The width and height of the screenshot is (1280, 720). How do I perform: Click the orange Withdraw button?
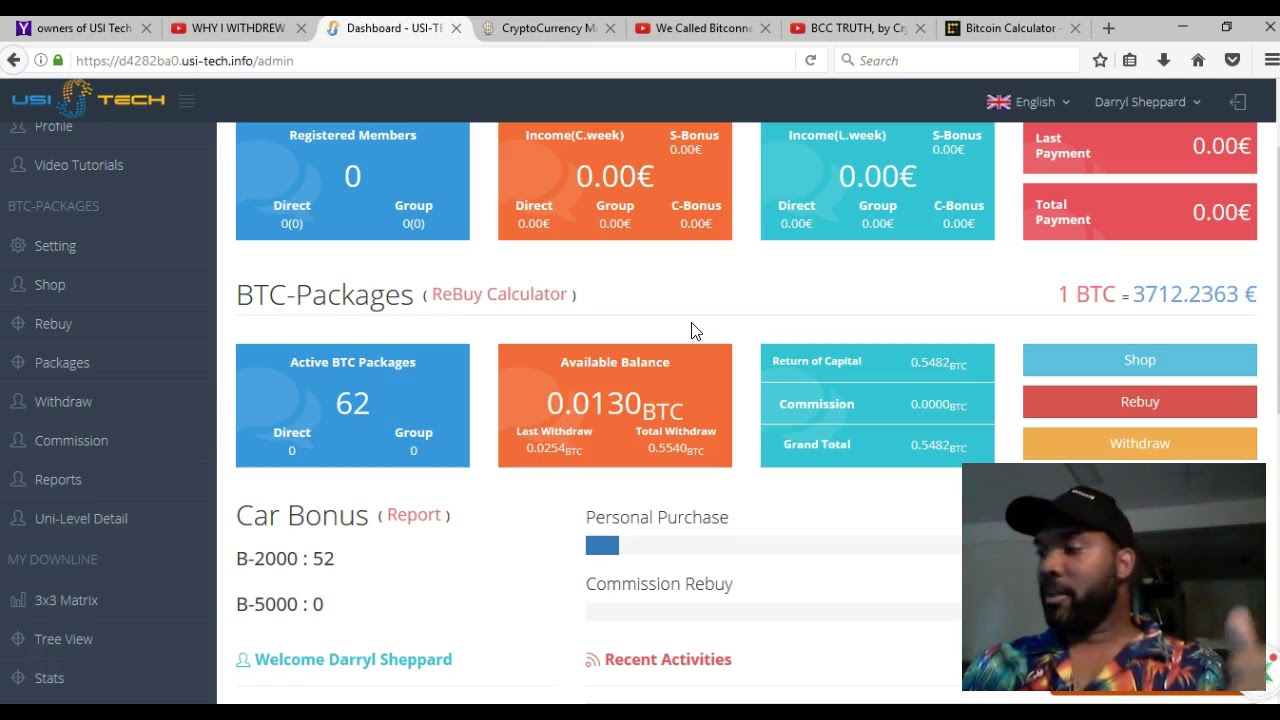point(1140,444)
